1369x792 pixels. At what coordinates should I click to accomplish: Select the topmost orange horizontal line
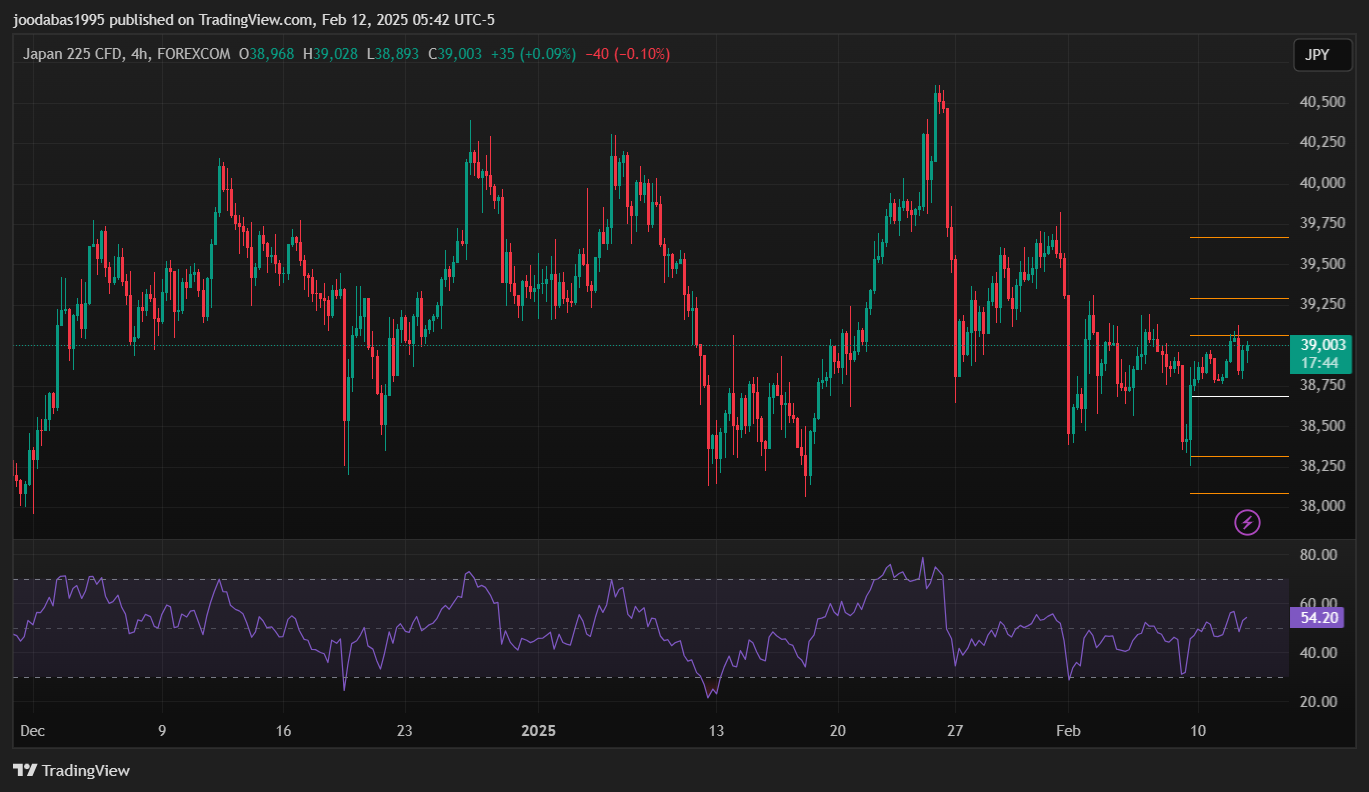tap(1238, 238)
